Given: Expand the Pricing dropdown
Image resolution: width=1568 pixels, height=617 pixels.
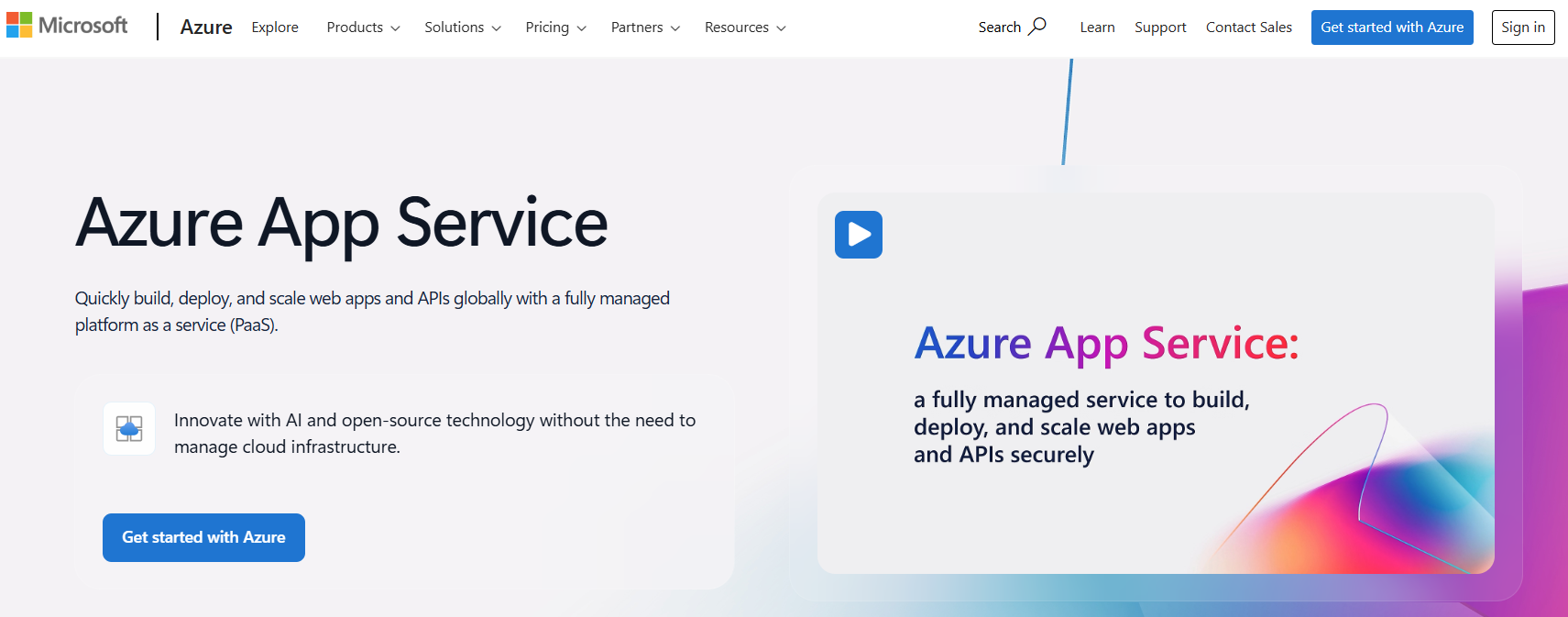Looking at the screenshot, I should point(555,28).
